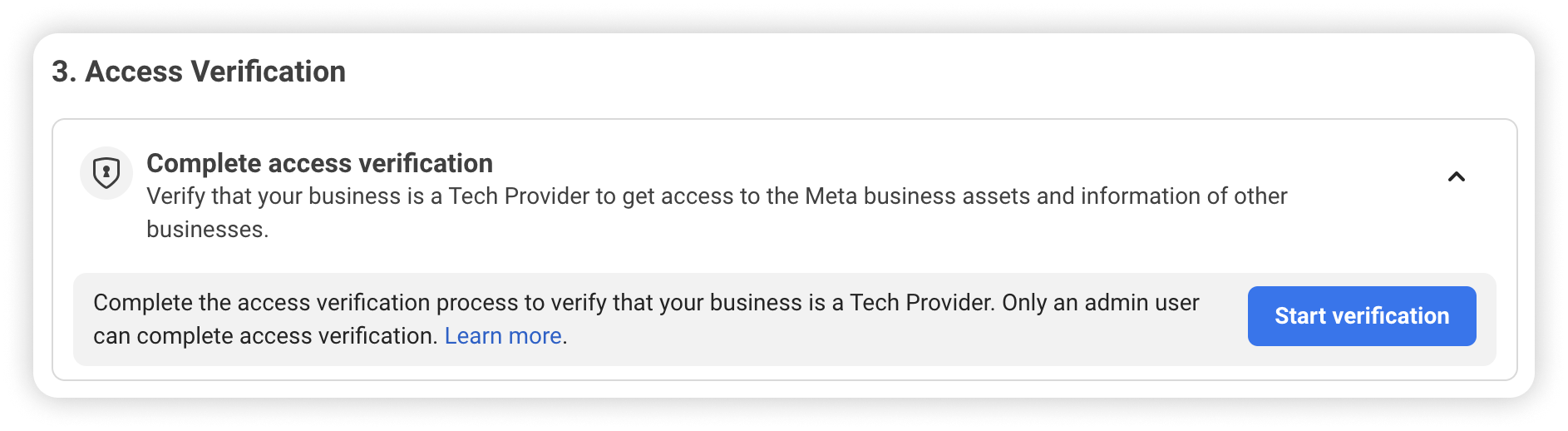Click the number "3." in the heading
This screenshot has height=431, width=1568.
pos(64,72)
